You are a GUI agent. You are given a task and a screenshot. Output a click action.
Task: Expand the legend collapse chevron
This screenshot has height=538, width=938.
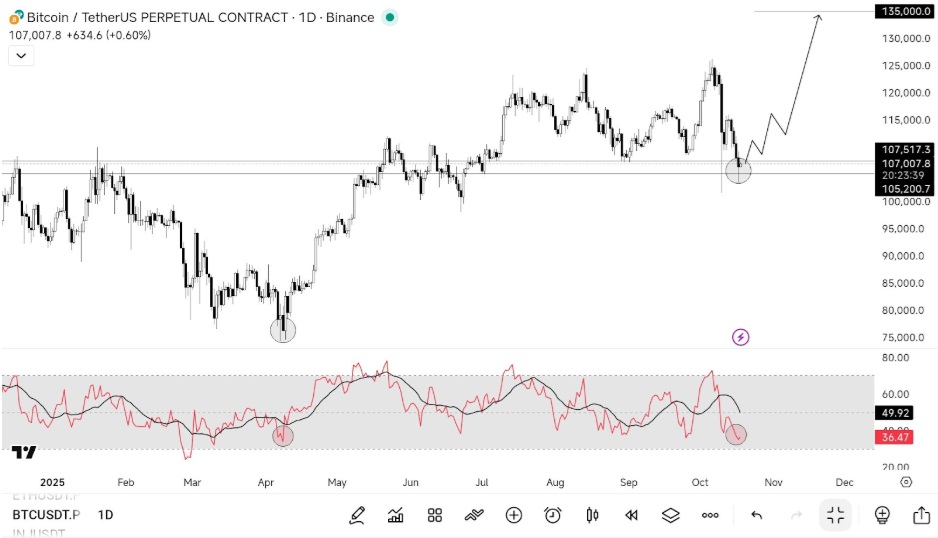[x=20, y=56]
